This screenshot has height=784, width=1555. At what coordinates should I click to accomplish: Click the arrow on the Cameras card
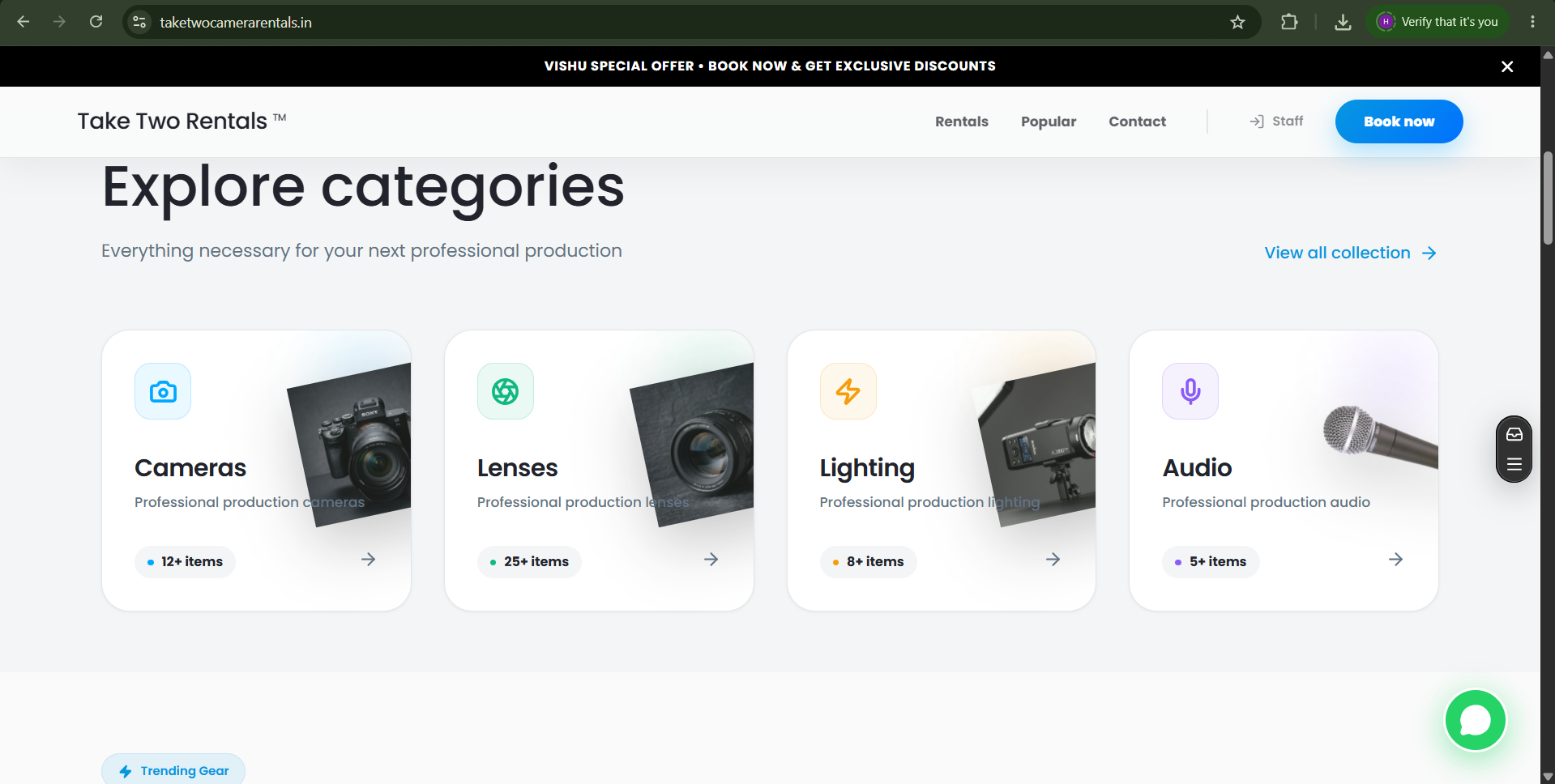tap(369, 560)
